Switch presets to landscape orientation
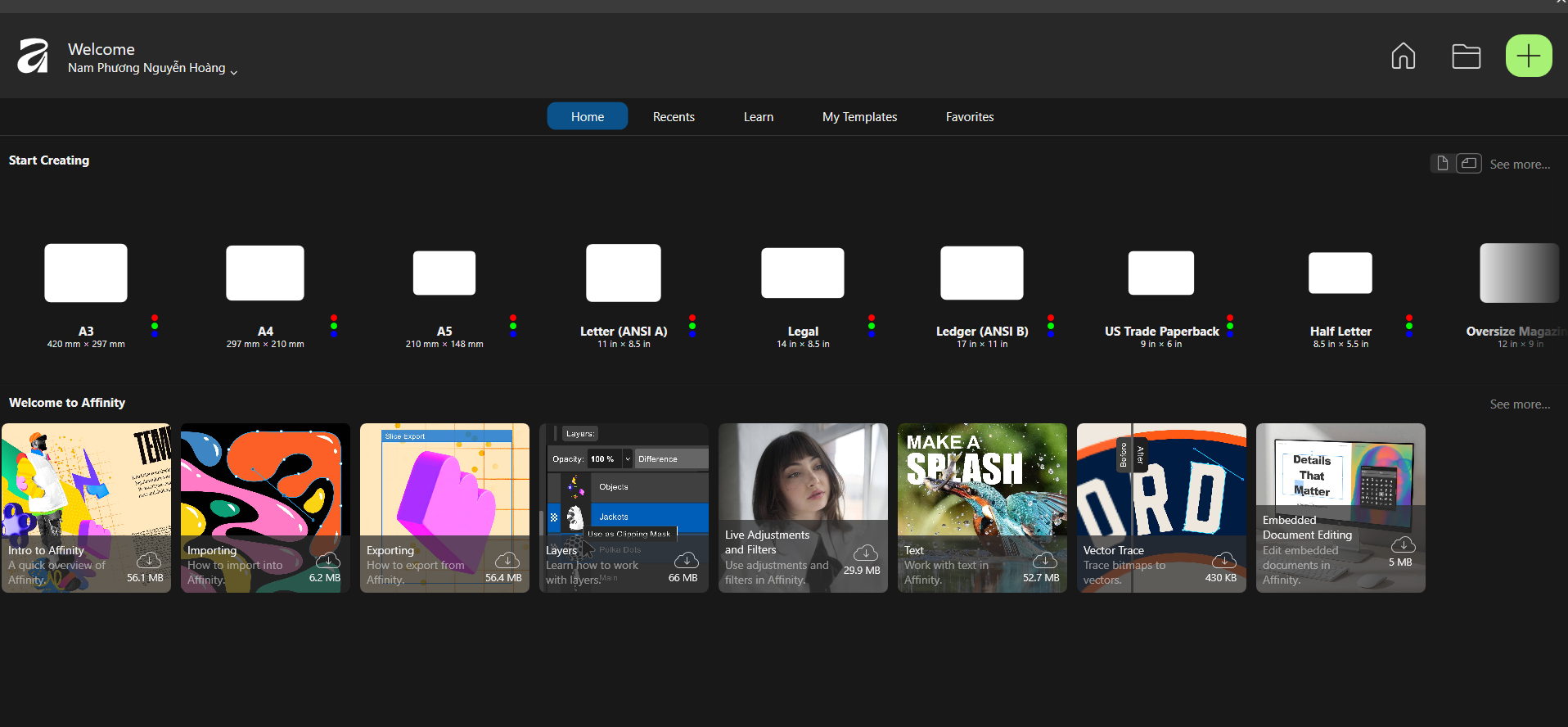 [x=1469, y=164]
